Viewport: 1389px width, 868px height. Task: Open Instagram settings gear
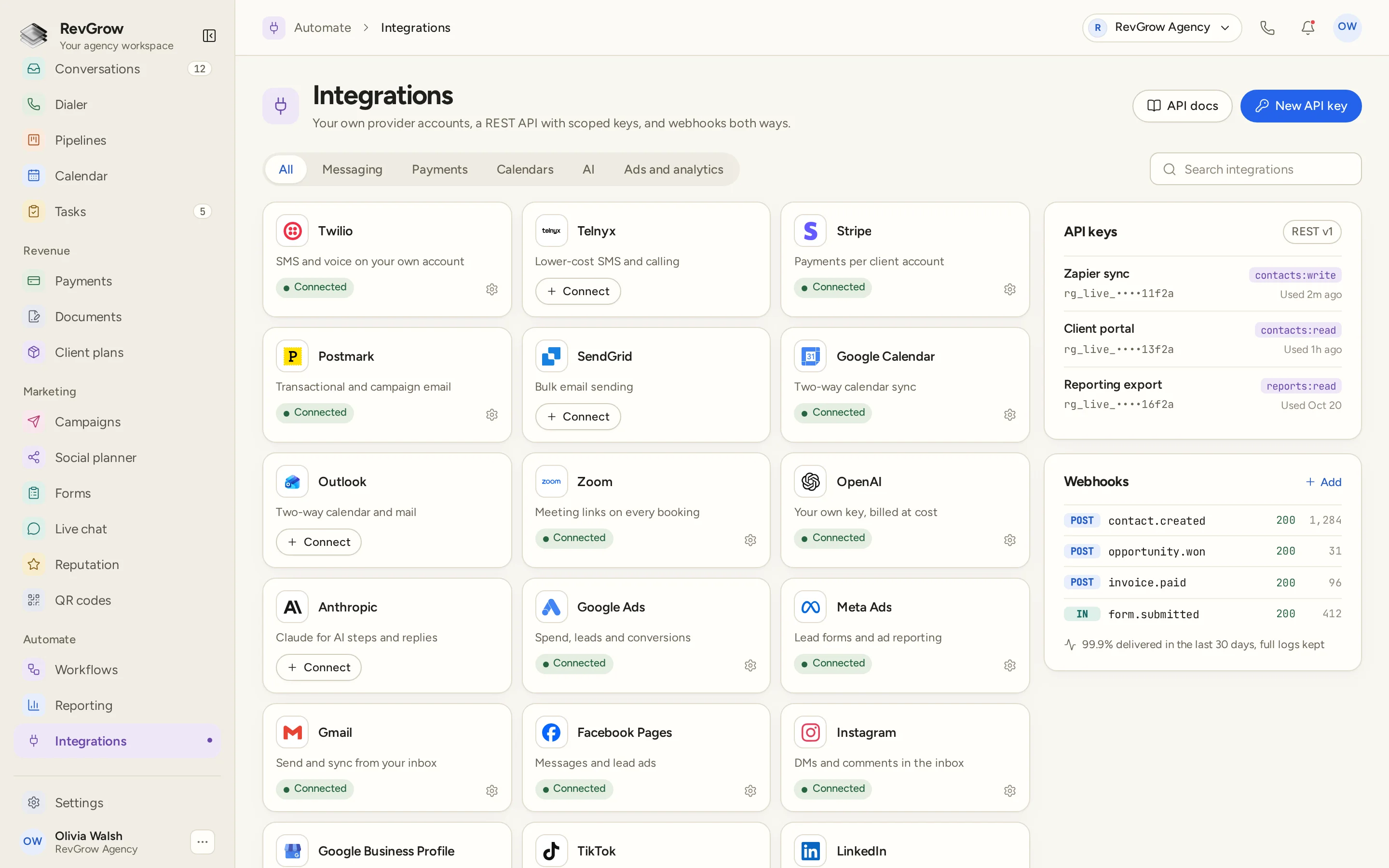1009,790
